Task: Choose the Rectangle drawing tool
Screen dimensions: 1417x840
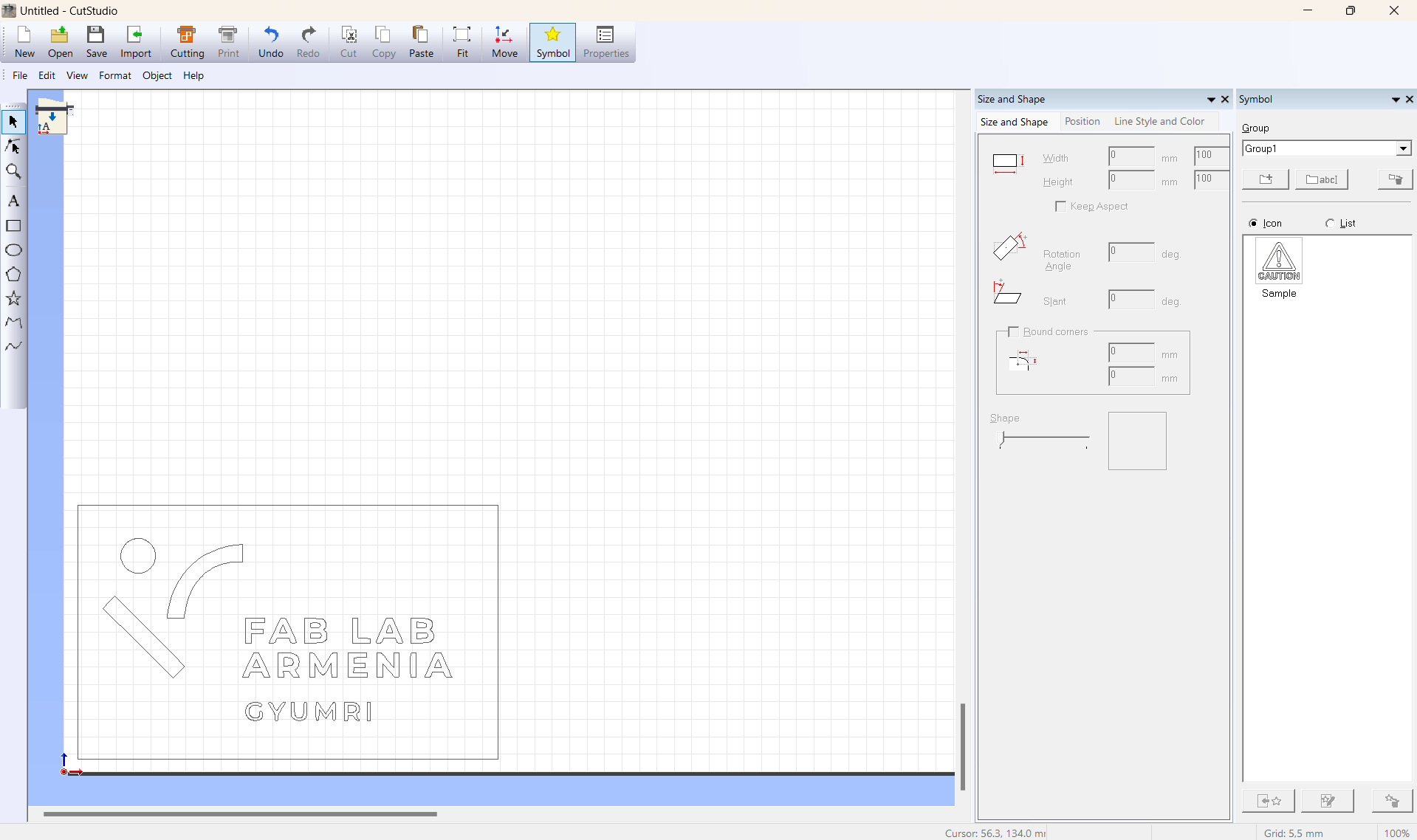Action: [x=13, y=226]
